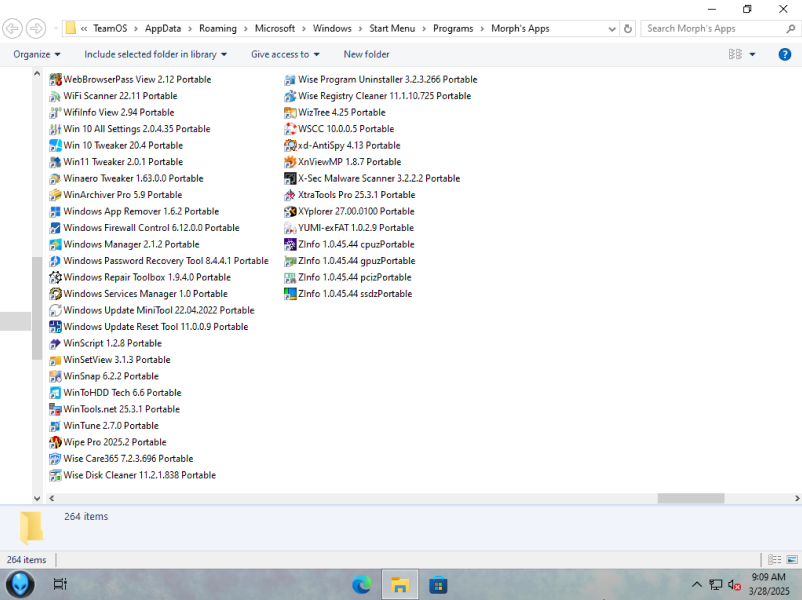Expand Include selected folder in library menu
This screenshot has height=600, width=802.
(x=155, y=54)
